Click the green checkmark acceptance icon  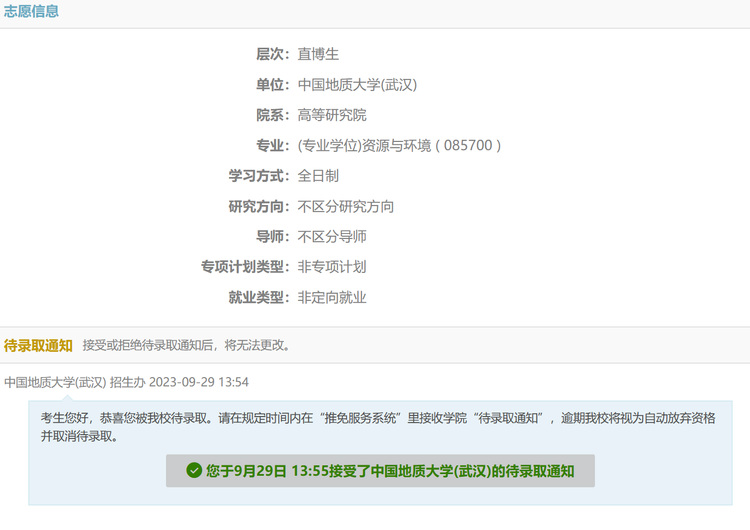(x=194, y=471)
